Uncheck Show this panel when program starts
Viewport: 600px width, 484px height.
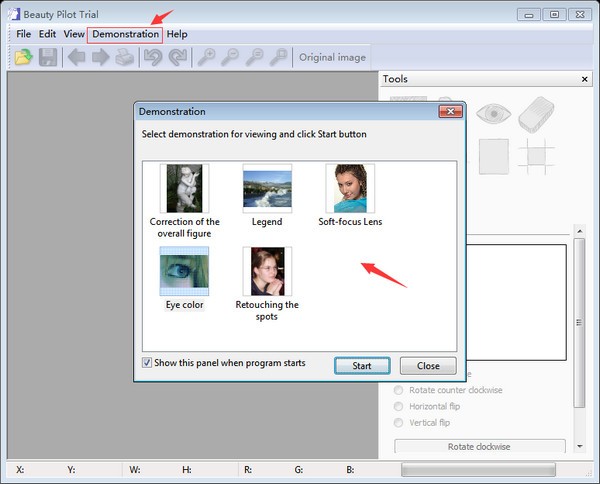pos(148,363)
